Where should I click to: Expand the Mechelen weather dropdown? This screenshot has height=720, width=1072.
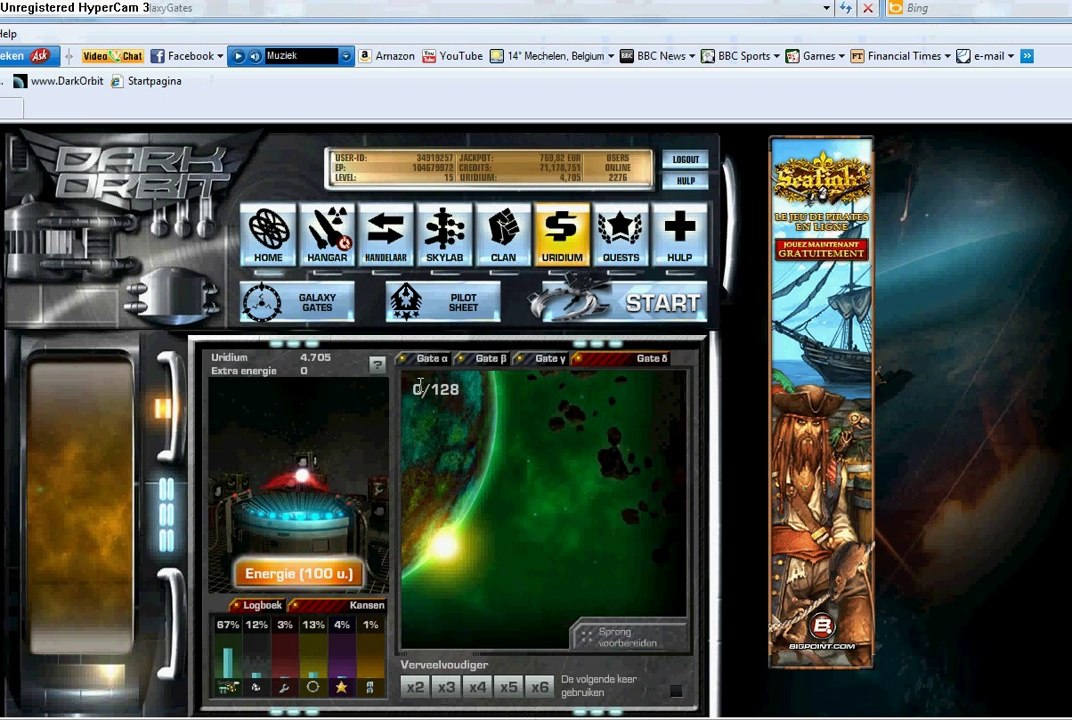[611, 56]
